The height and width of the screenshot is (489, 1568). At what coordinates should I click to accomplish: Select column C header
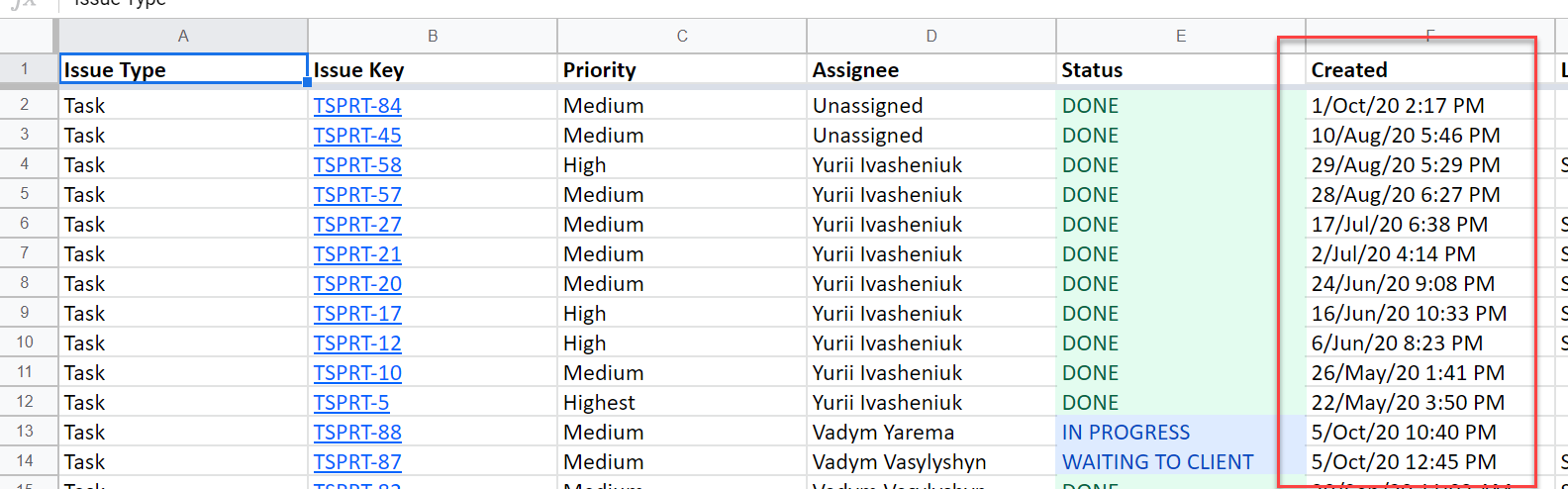682,36
